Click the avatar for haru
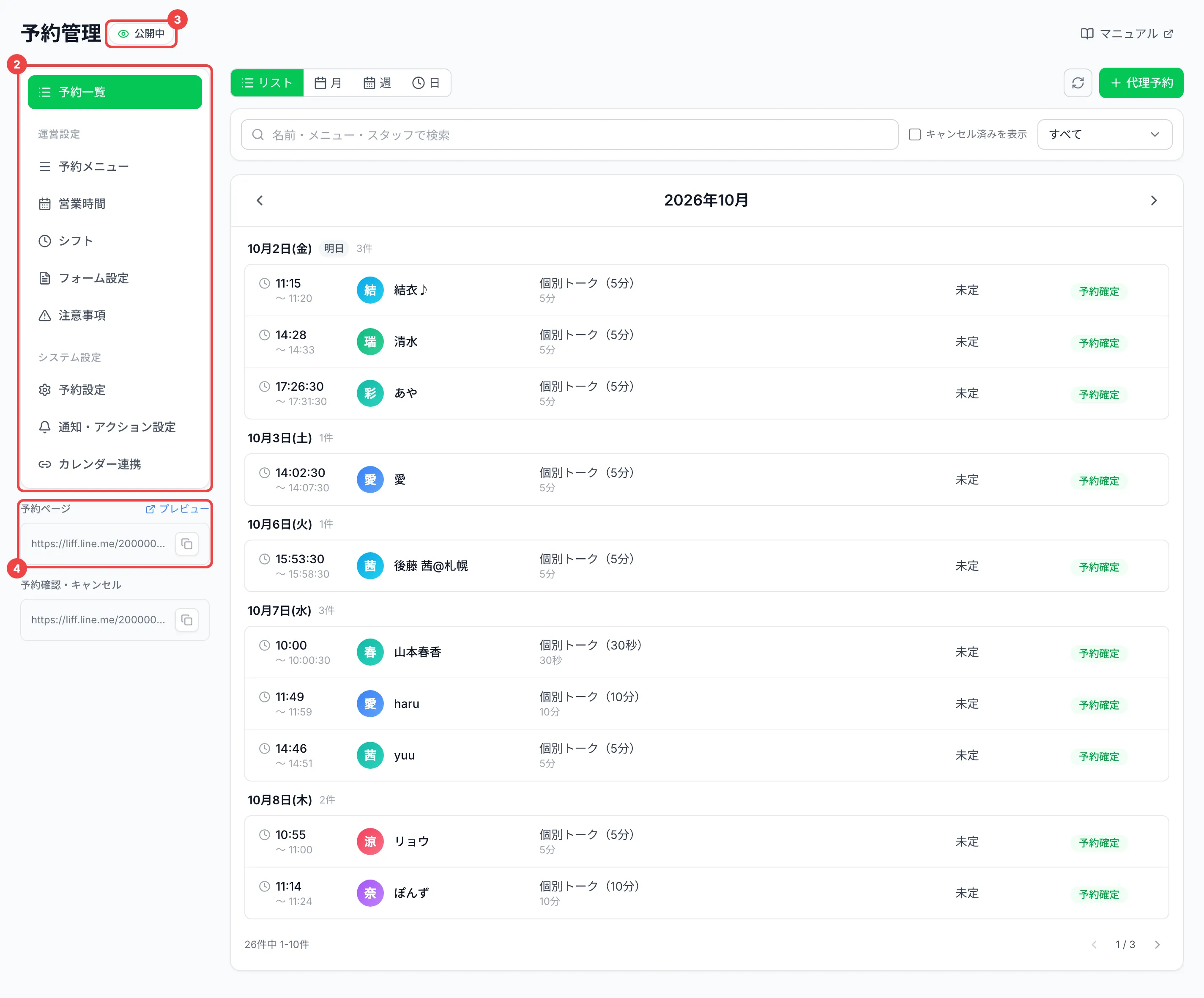The width and height of the screenshot is (1204, 998). 370,704
